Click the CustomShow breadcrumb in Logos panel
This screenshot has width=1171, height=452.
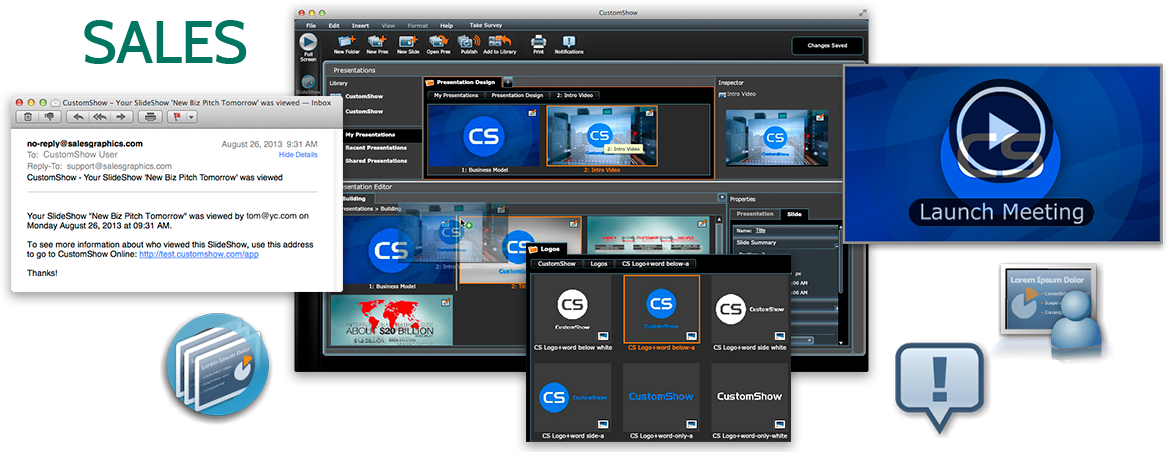coord(557,264)
